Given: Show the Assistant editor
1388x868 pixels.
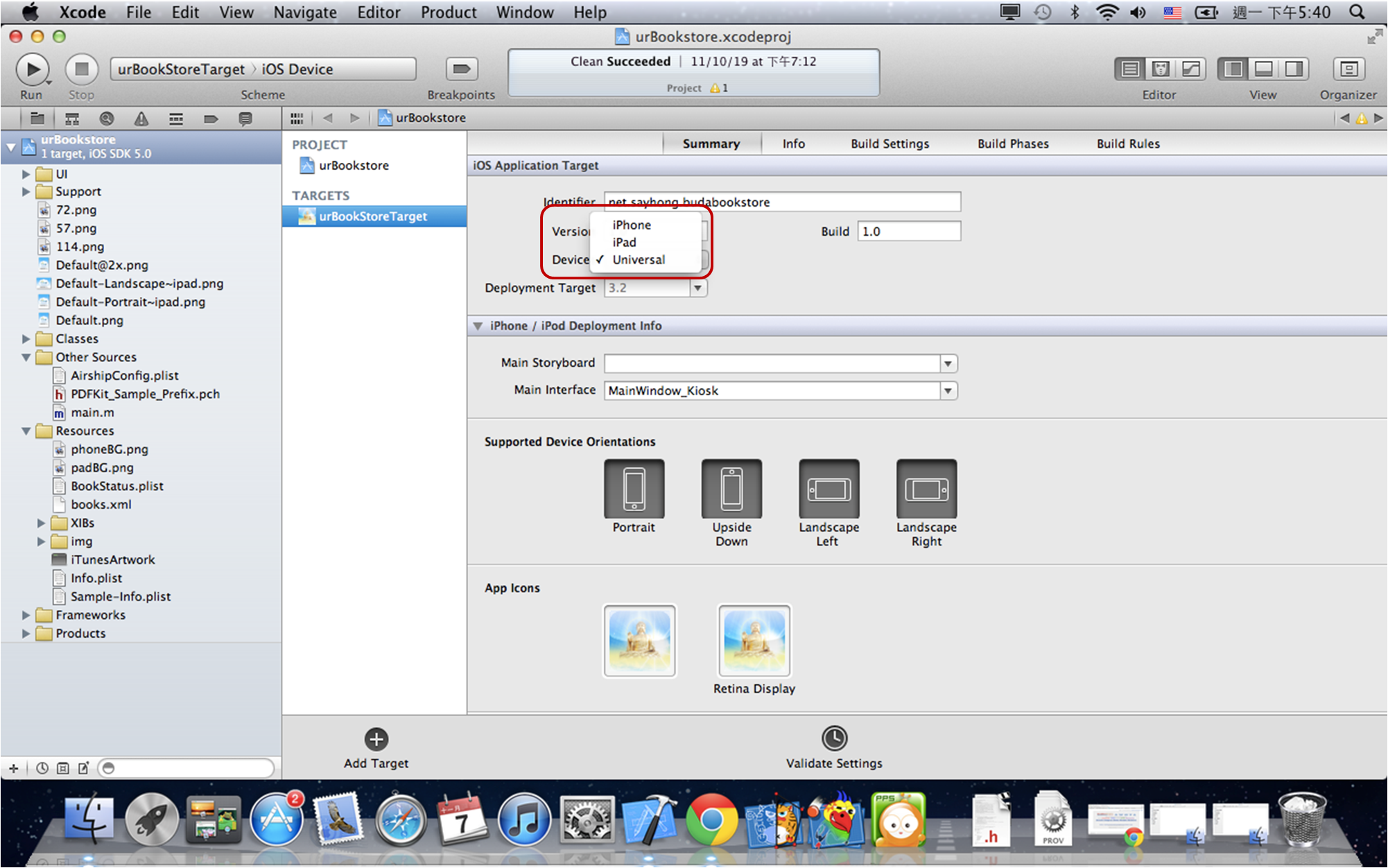Looking at the screenshot, I should [x=1161, y=69].
